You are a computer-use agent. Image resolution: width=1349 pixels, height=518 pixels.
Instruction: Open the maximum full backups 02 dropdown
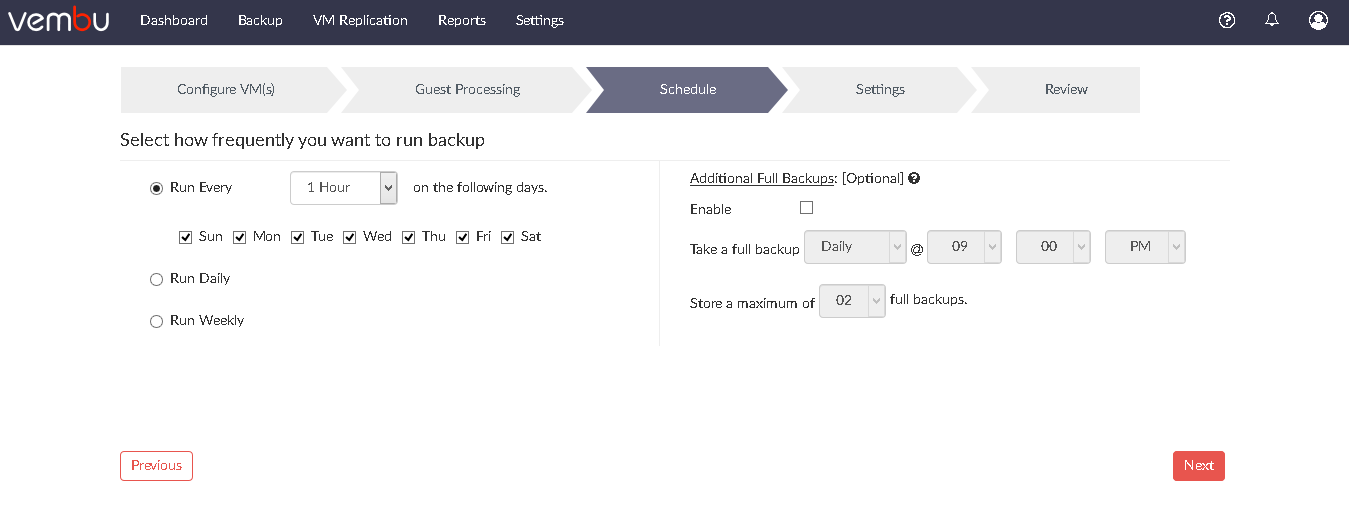[x=852, y=301]
